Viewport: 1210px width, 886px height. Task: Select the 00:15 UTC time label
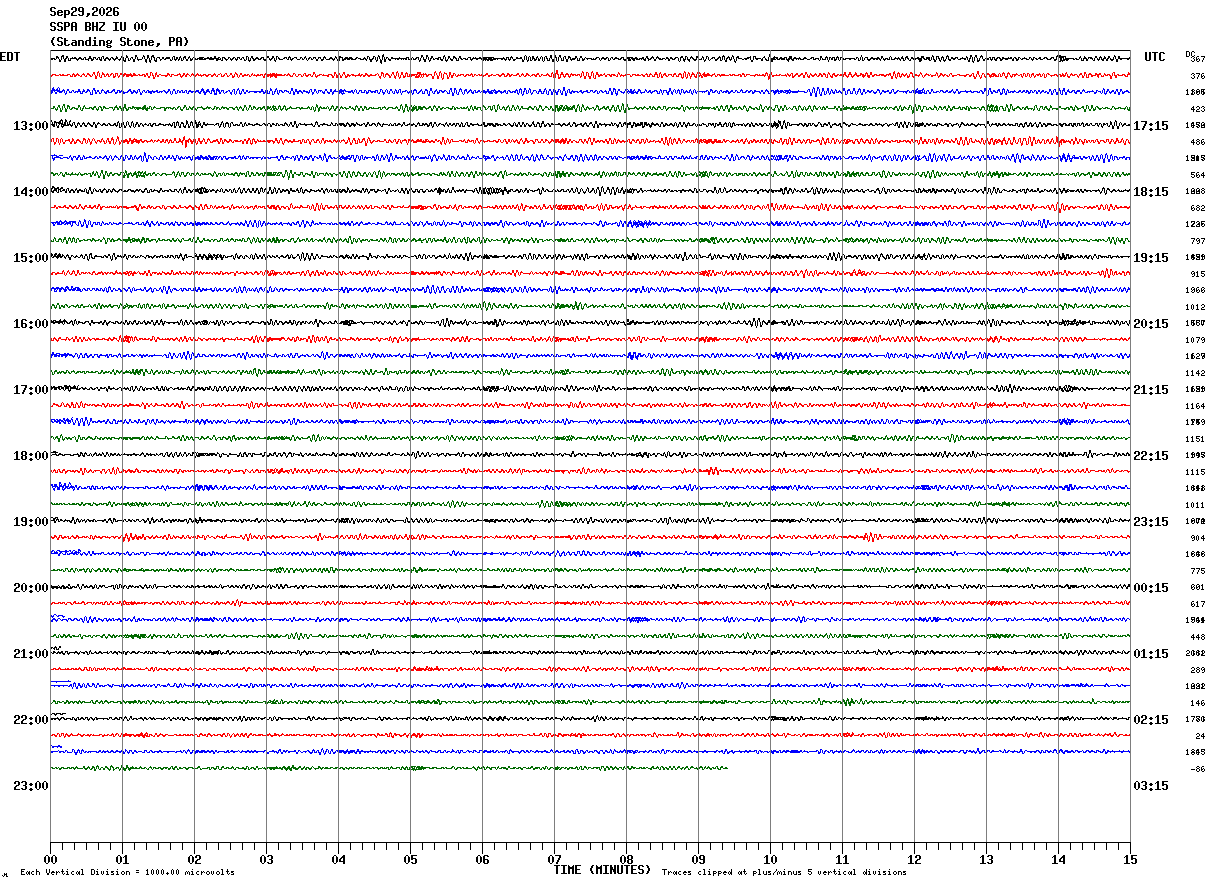[1151, 588]
